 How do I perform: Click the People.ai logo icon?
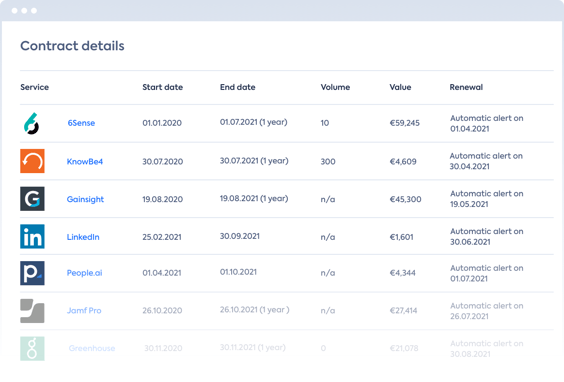[32, 273]
